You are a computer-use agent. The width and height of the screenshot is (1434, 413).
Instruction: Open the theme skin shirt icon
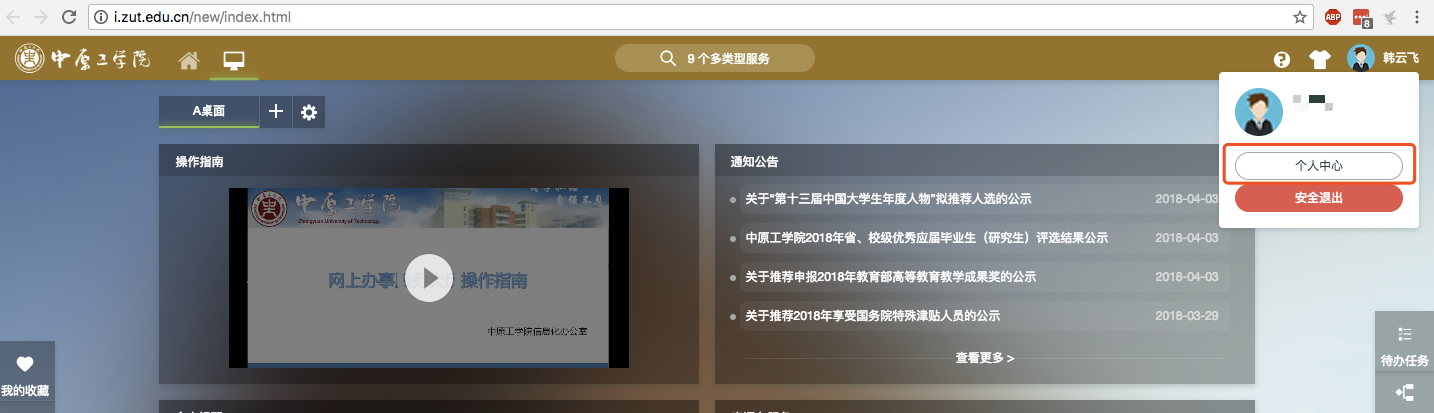click(1320, 59)
